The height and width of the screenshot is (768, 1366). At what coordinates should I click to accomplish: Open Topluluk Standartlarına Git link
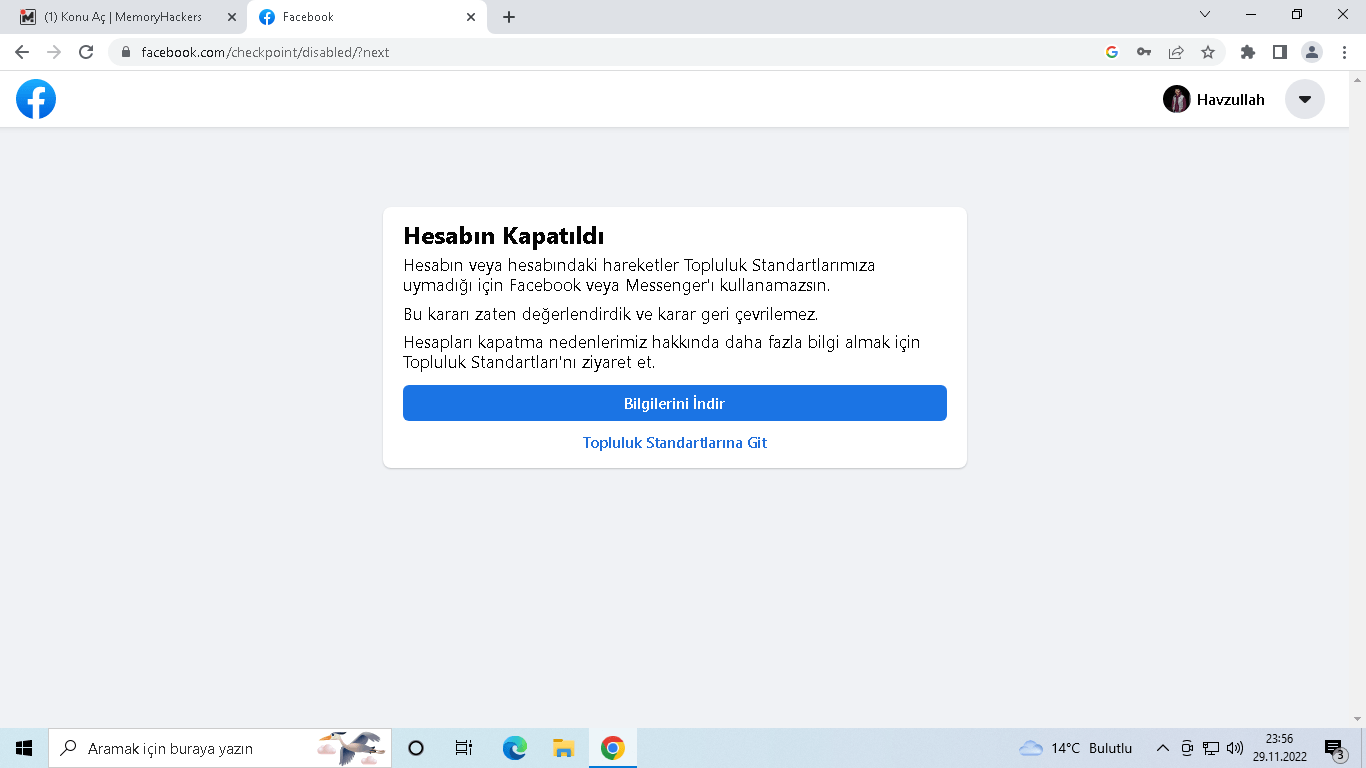point(675,442)
